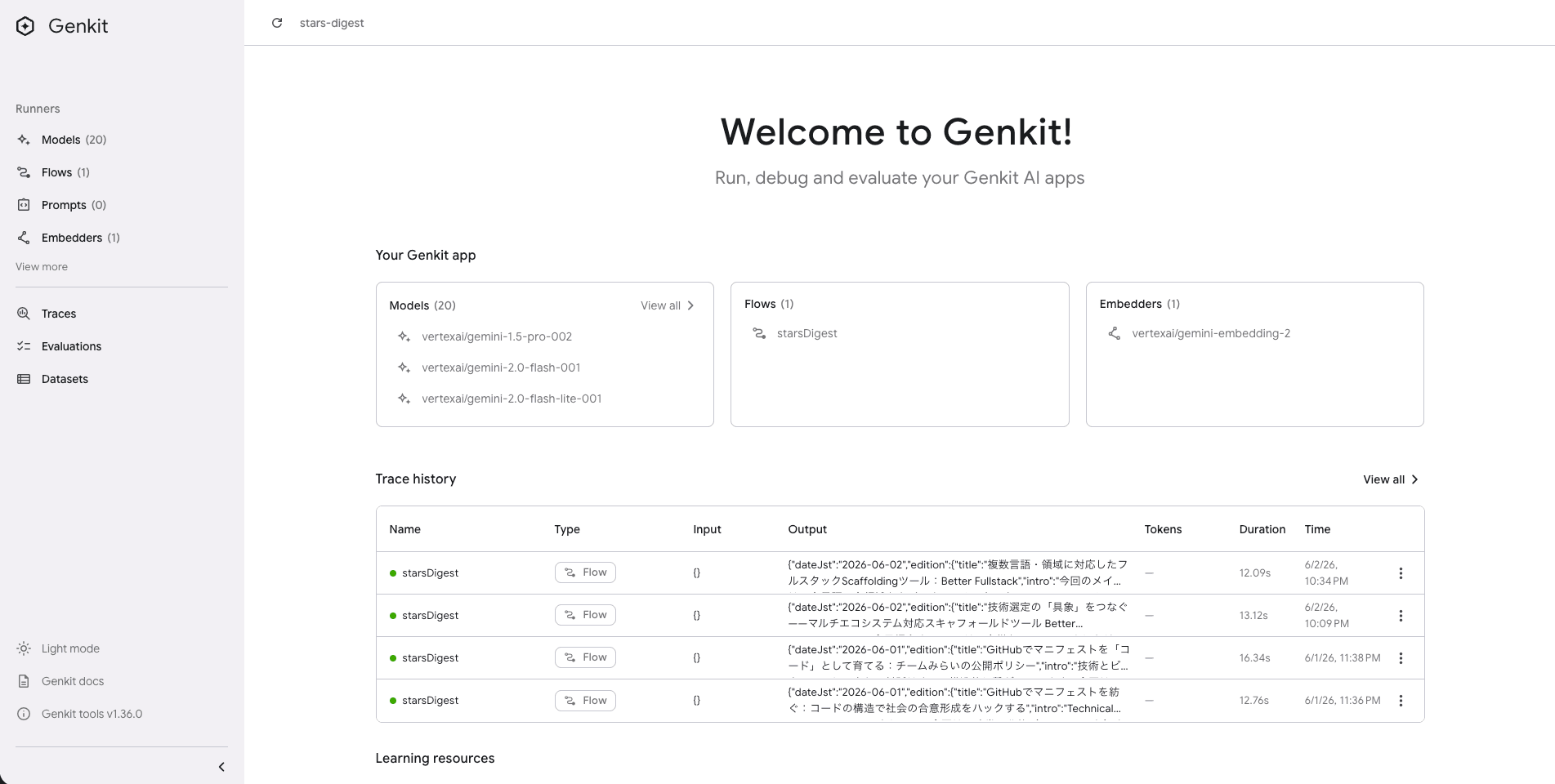The width and height of the screenshot is (1555, 784).
Task: Collapse the sidebar with chevron
Action: 221,767
